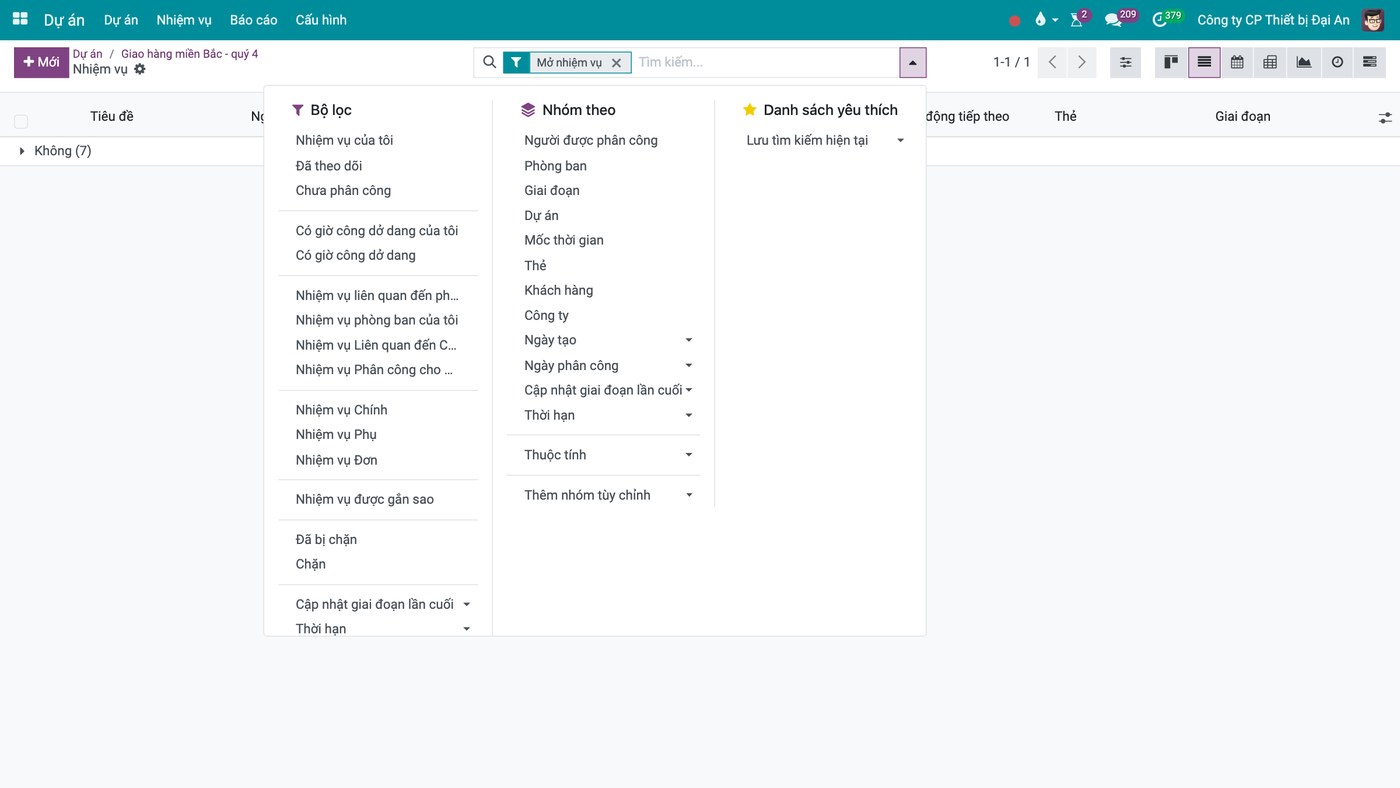
Task: Open the hourglass icon with badge 2
Action: tap(1078, 19)
